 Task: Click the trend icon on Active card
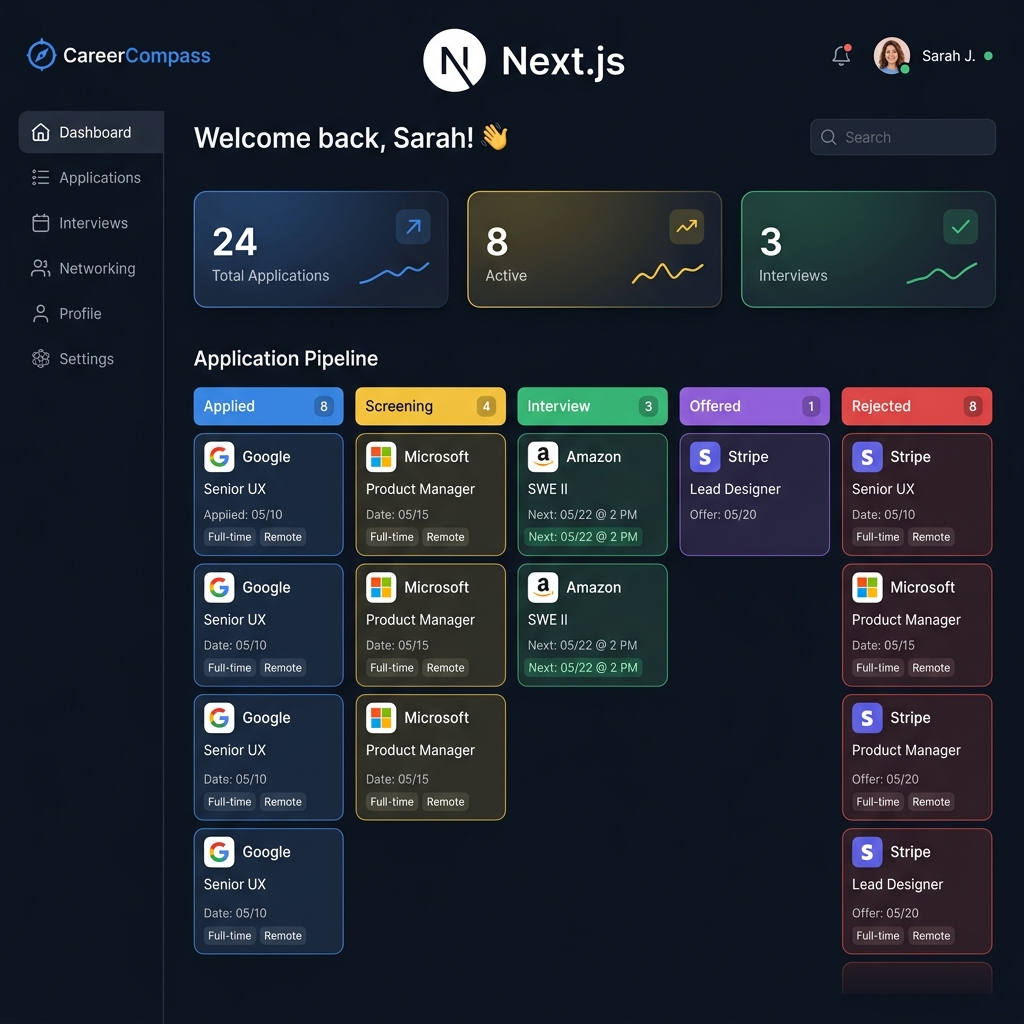coord(686,227)
